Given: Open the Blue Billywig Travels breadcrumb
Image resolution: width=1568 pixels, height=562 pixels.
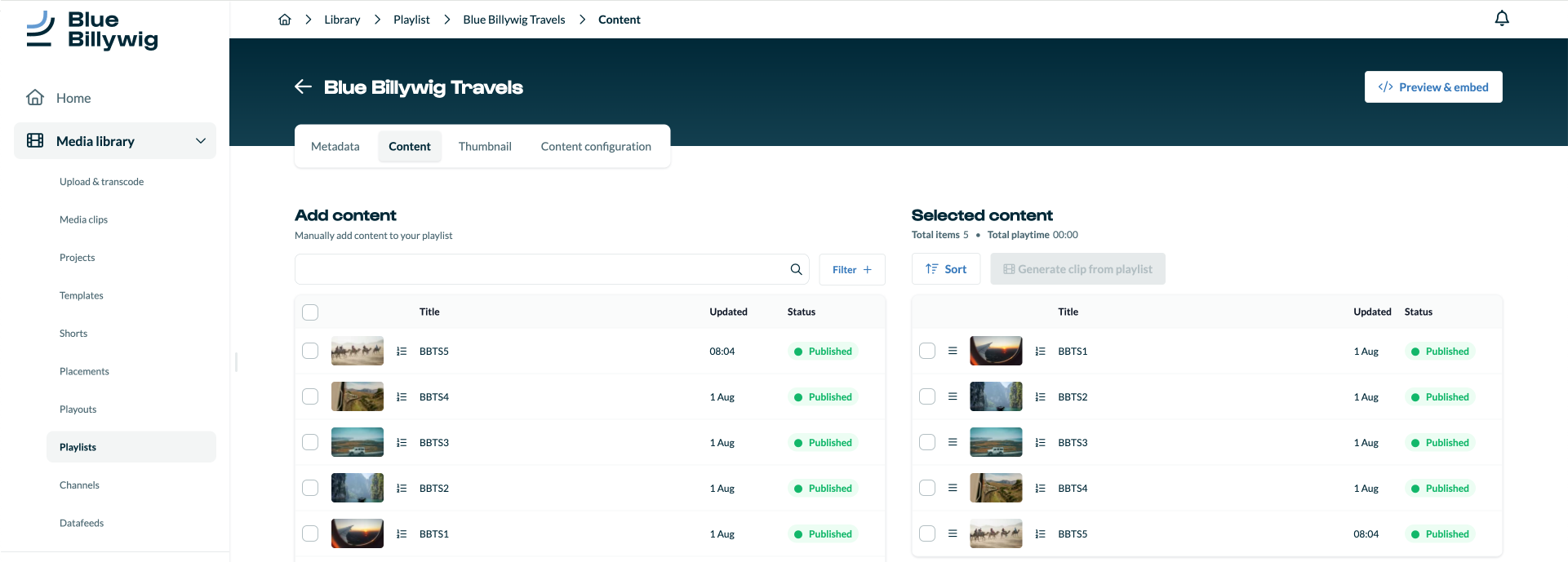Looking at the screenshot, I should [514, 20].
